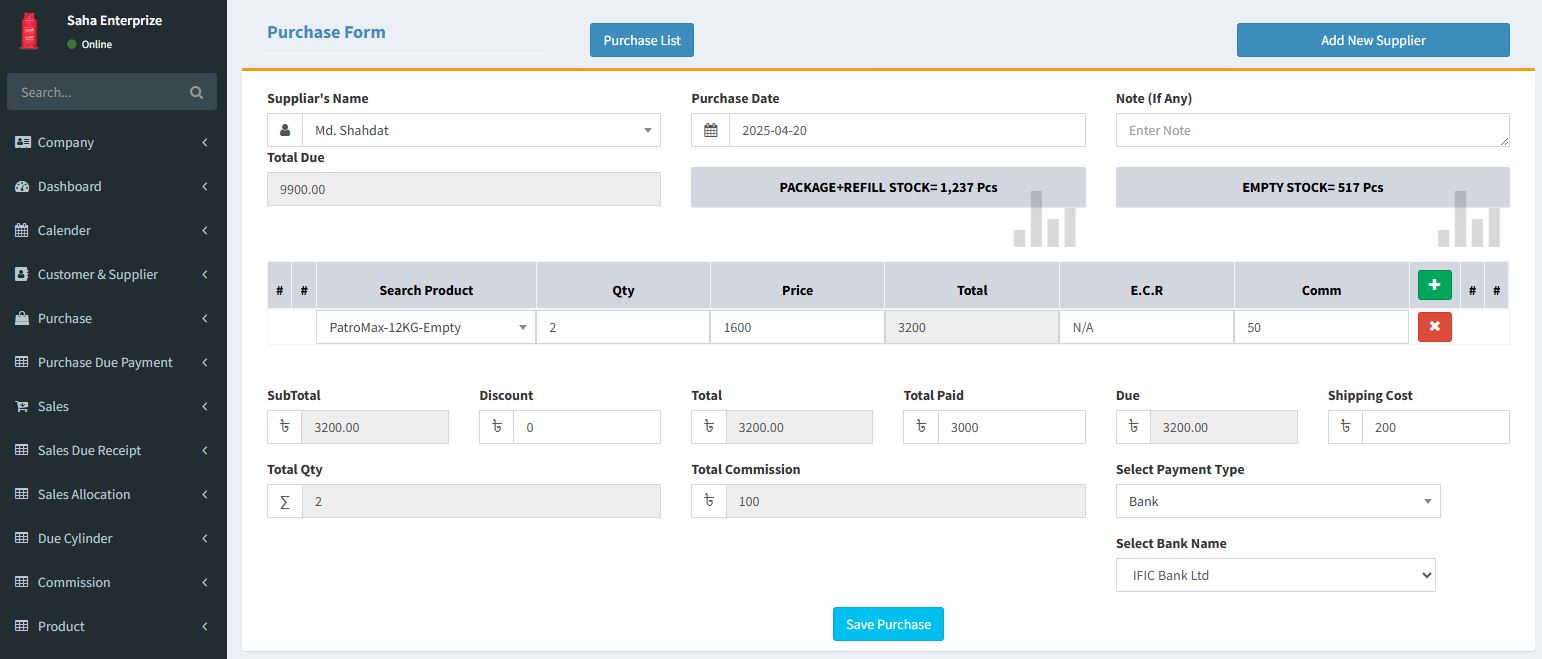Click the Purchase Due Payment table icon

[22, 362]
